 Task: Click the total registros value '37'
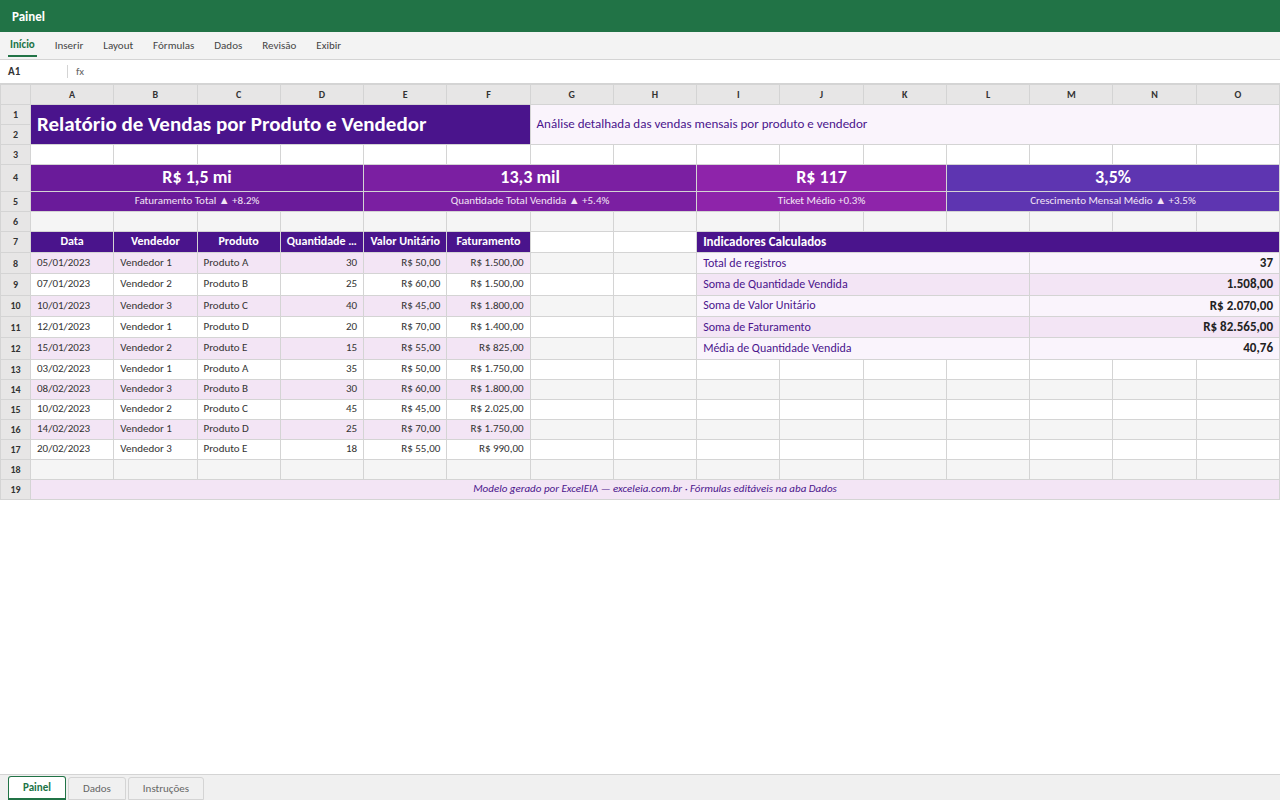click(1155, 263)
